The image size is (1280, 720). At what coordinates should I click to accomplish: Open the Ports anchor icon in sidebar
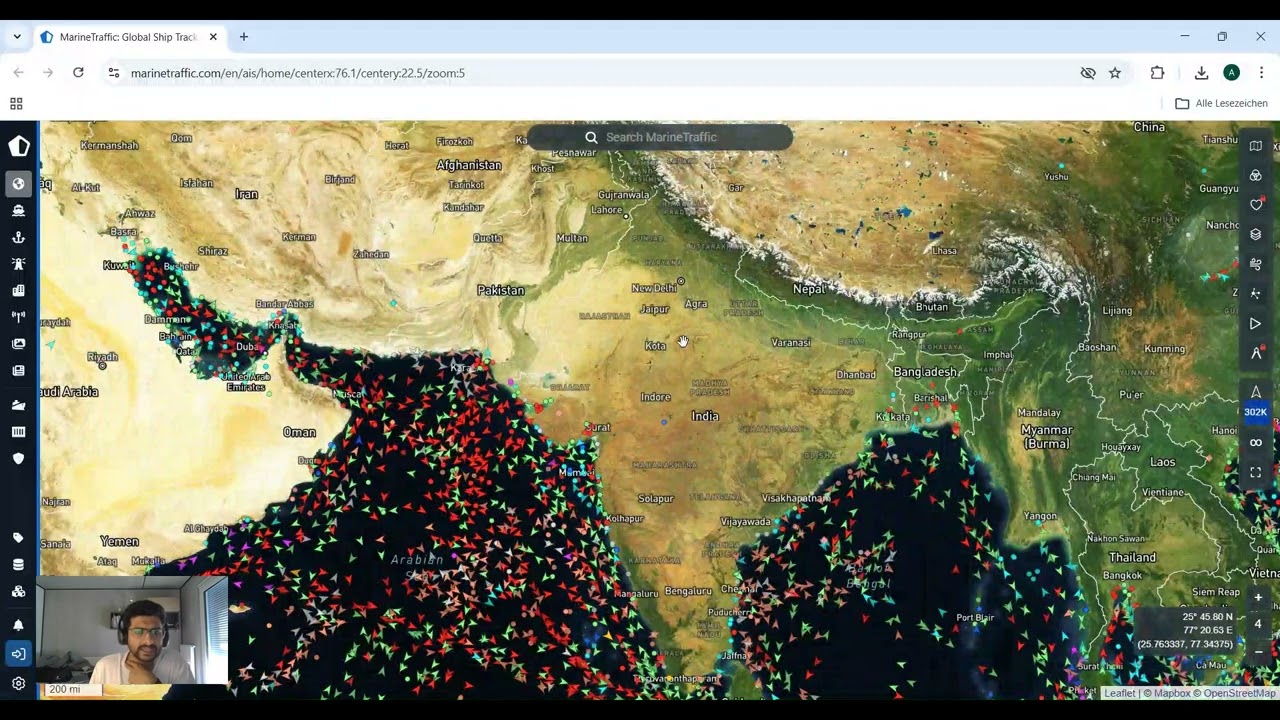[18, 238]
